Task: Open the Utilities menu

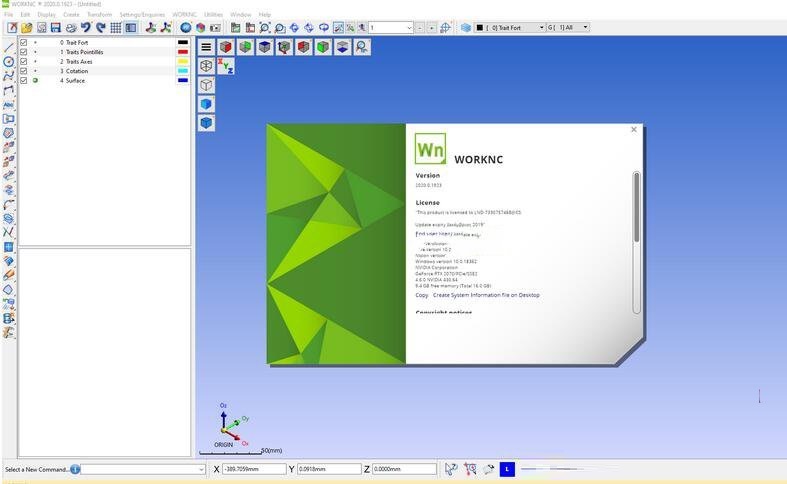Action: click(213, 15)
